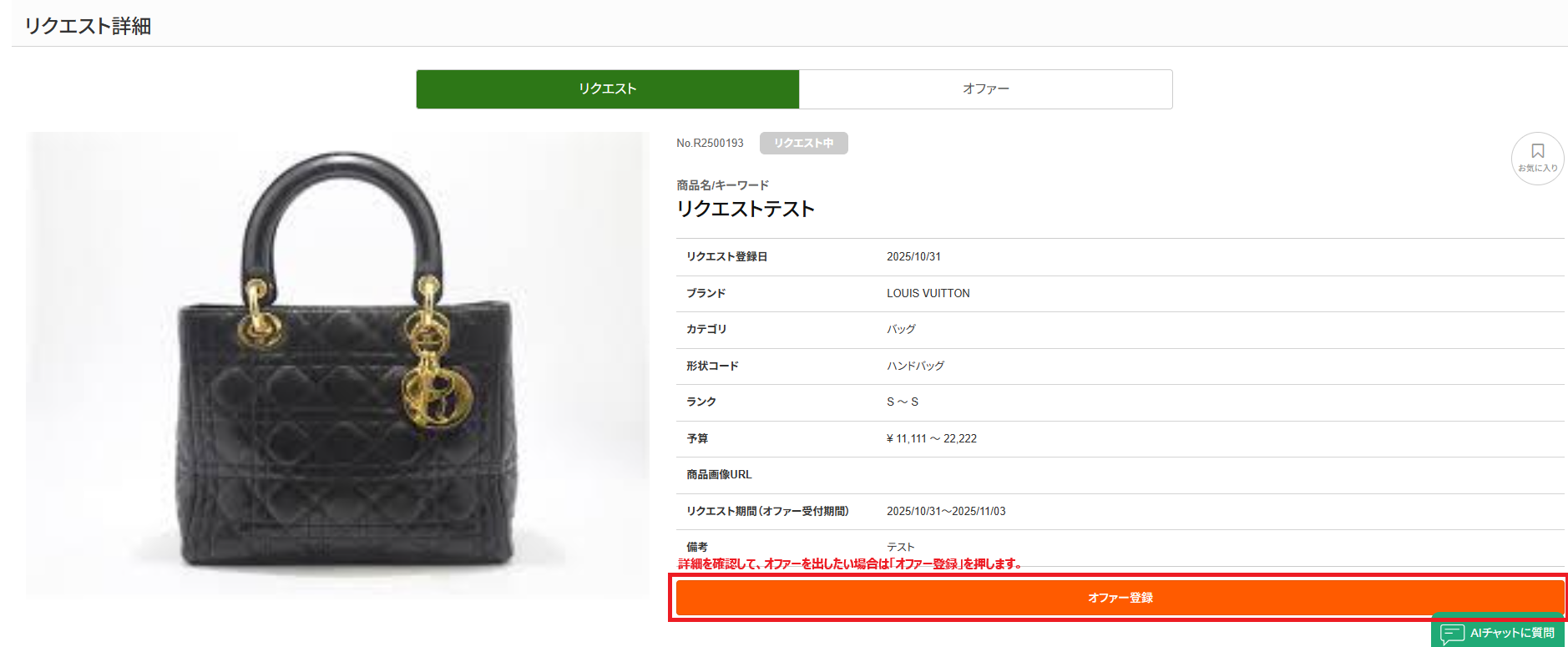
Task: Click the AIチャットに質問 button
Action: coord(1498,633)
